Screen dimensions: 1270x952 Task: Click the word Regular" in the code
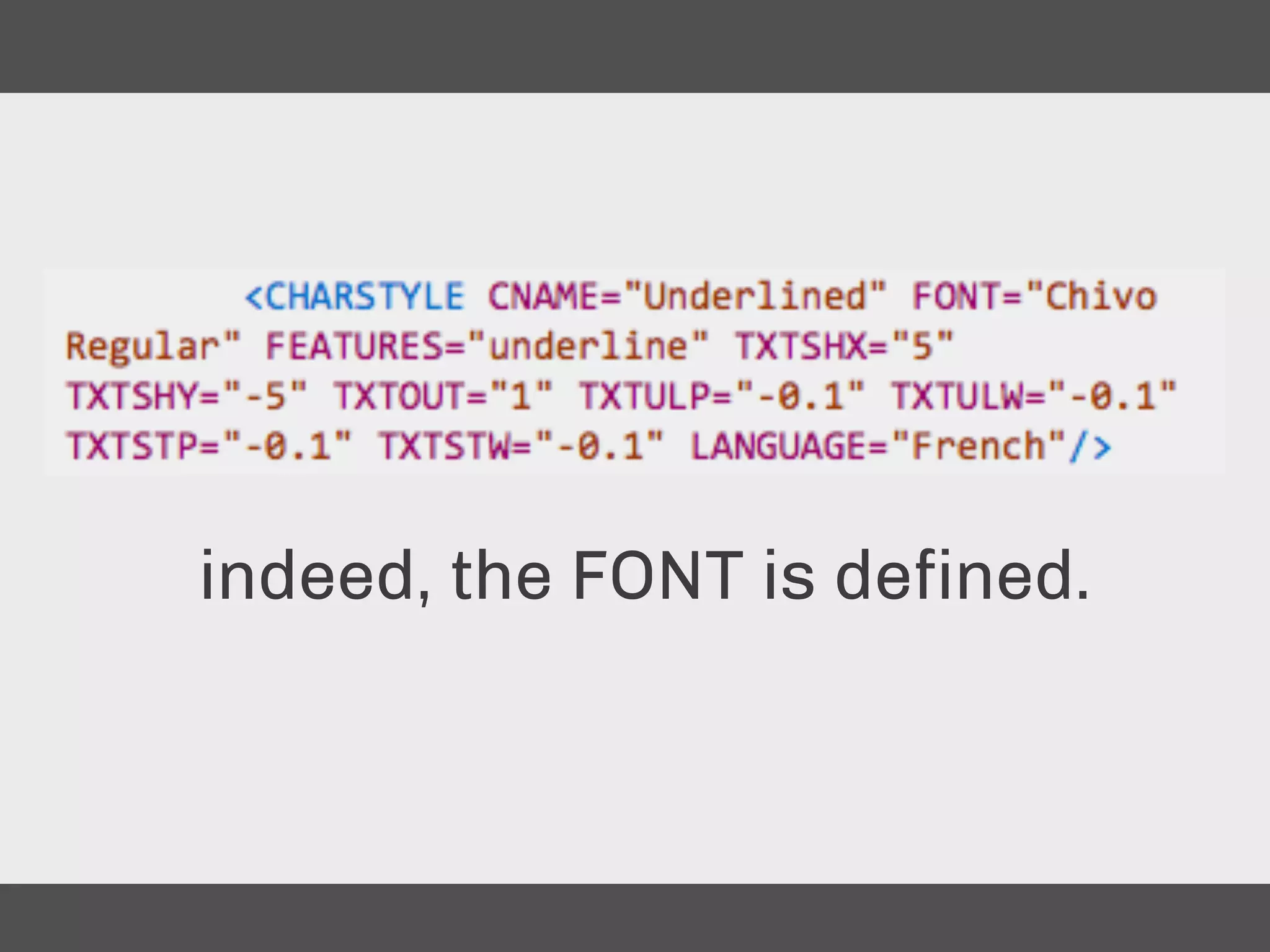point(153,347)
